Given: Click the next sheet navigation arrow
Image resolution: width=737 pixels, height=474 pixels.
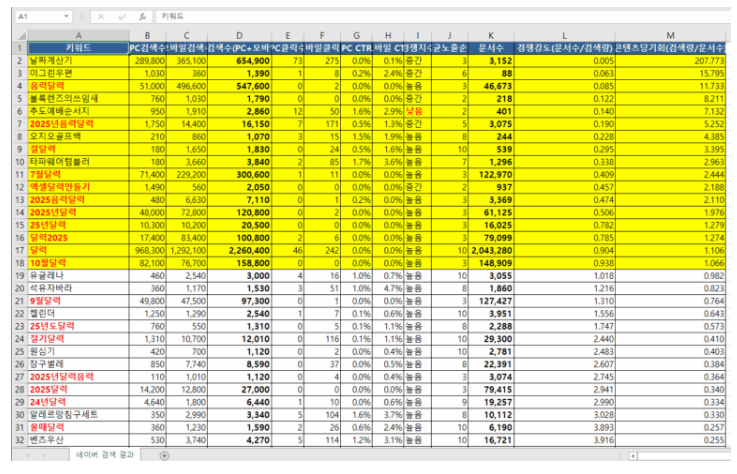Looking at the screenshot, I should (45, 455).
